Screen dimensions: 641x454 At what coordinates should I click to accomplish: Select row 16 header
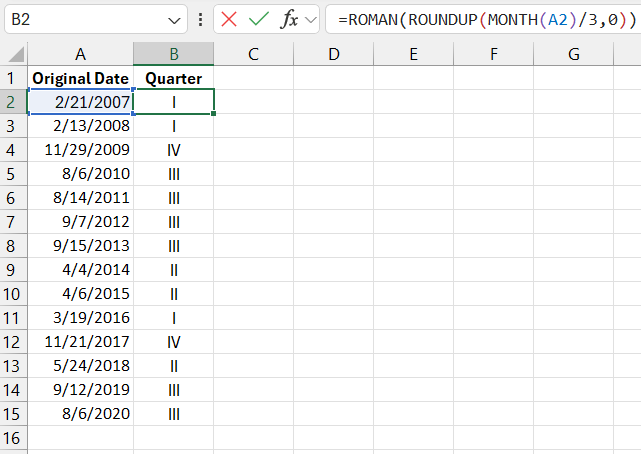[x=13, y=437]
